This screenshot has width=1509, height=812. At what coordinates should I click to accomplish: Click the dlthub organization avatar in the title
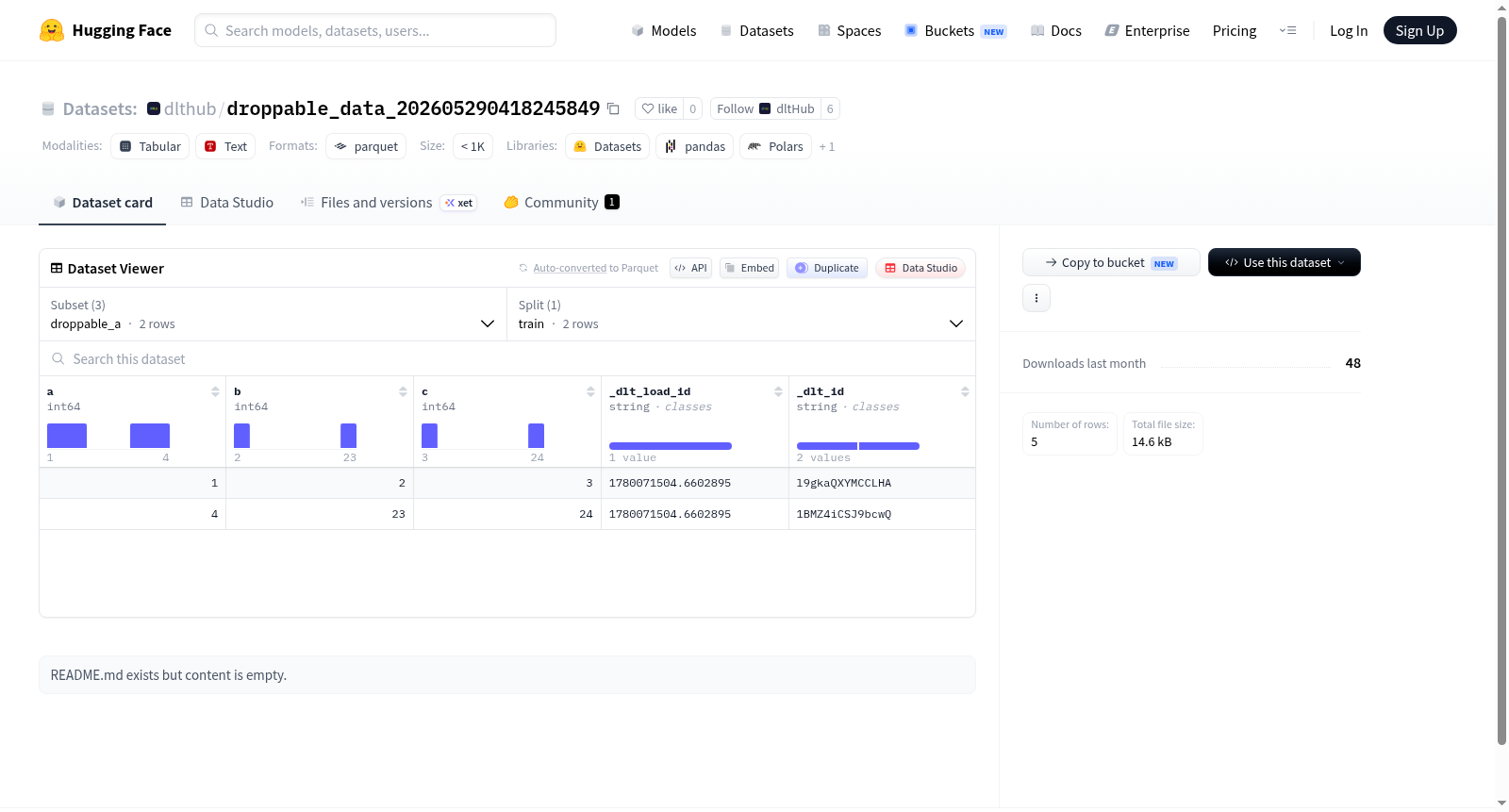(154, 108)
